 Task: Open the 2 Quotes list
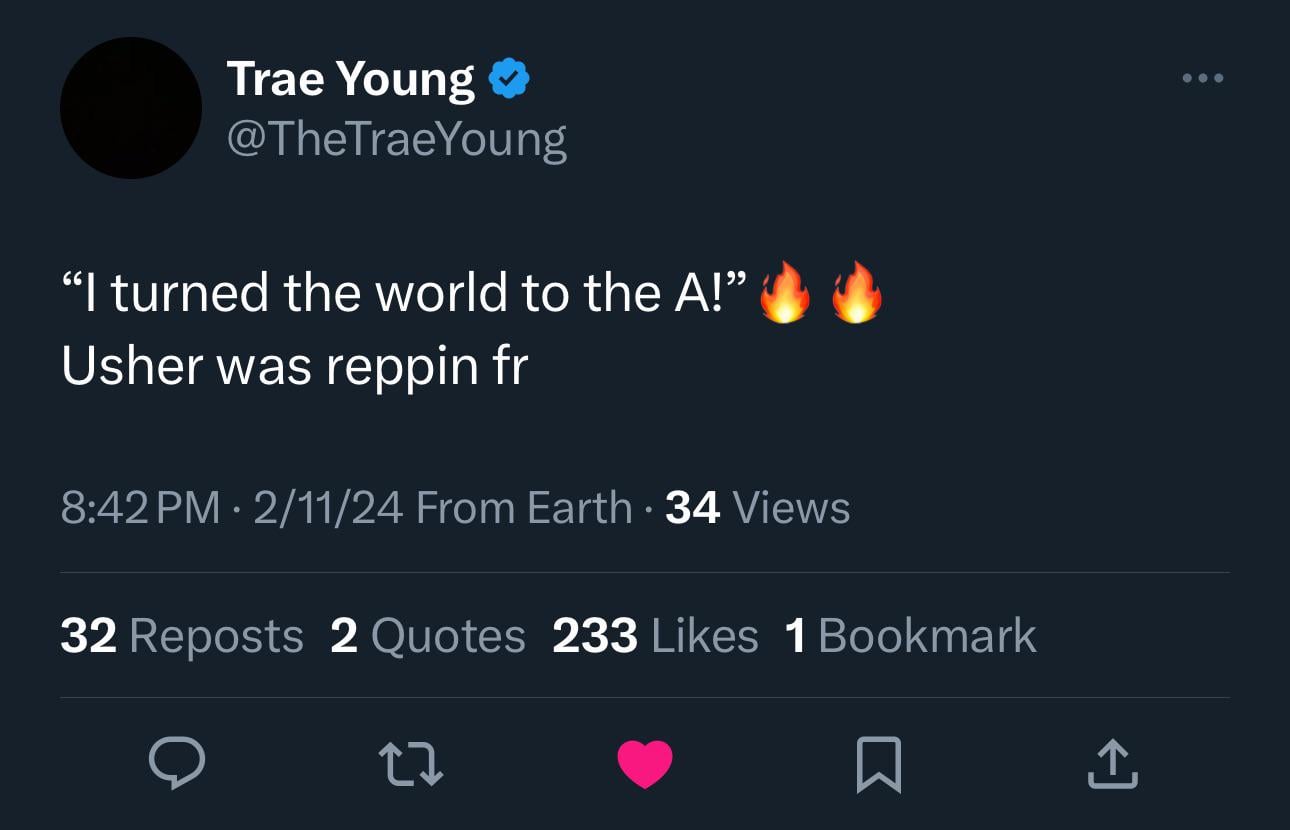pyautogui.click(x=428, y=636)
